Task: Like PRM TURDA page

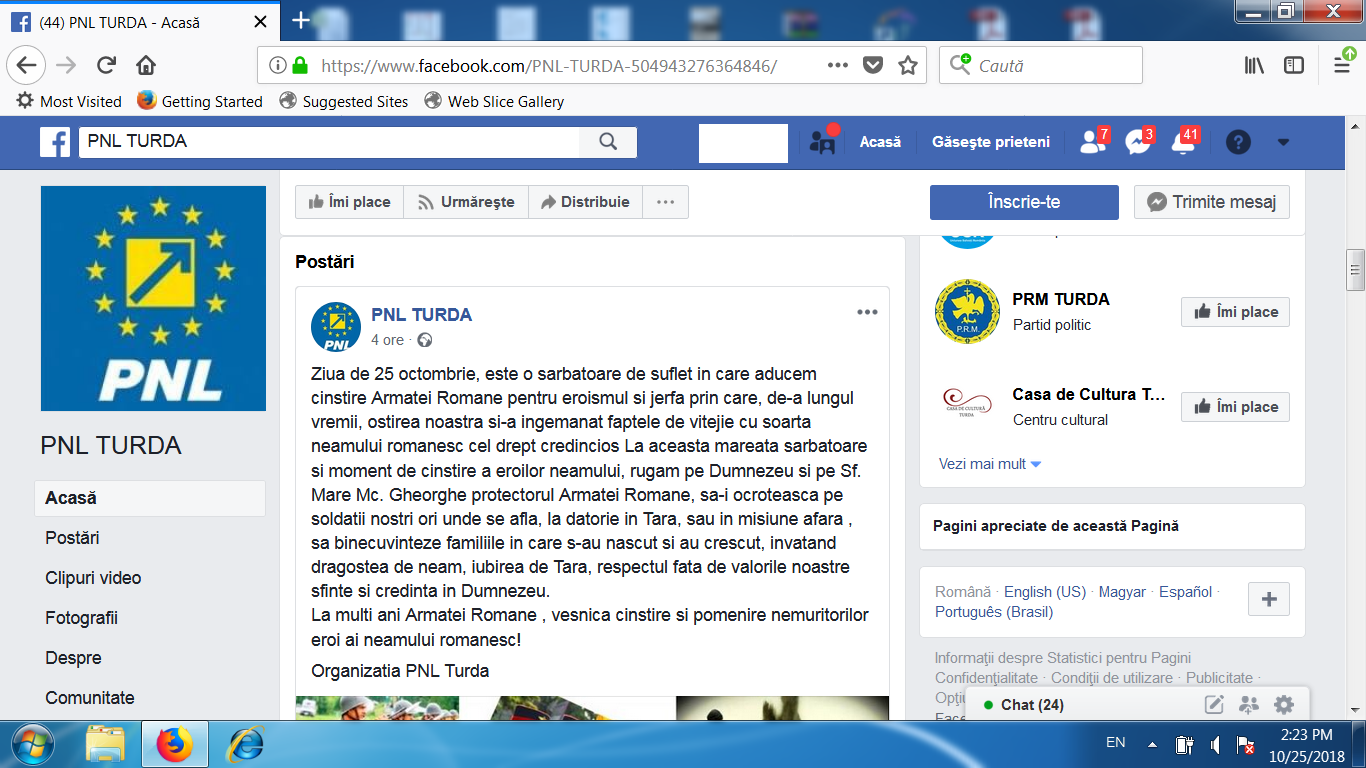Action: [x=1235, y=312]
